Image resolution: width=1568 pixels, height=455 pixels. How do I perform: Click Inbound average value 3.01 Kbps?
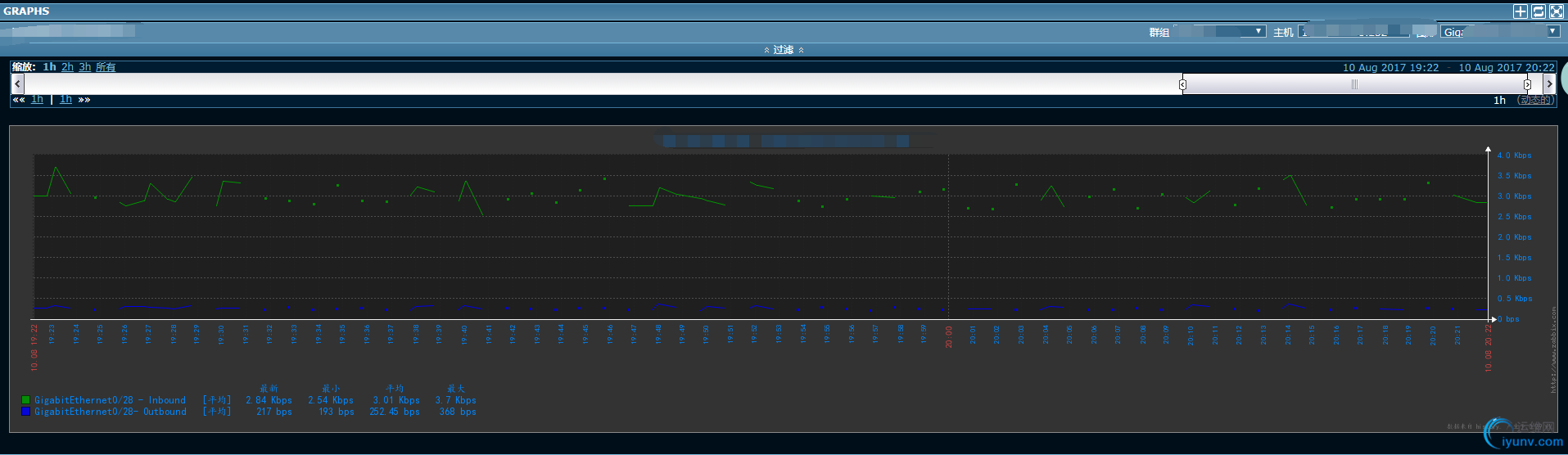[x=396, y=400]
